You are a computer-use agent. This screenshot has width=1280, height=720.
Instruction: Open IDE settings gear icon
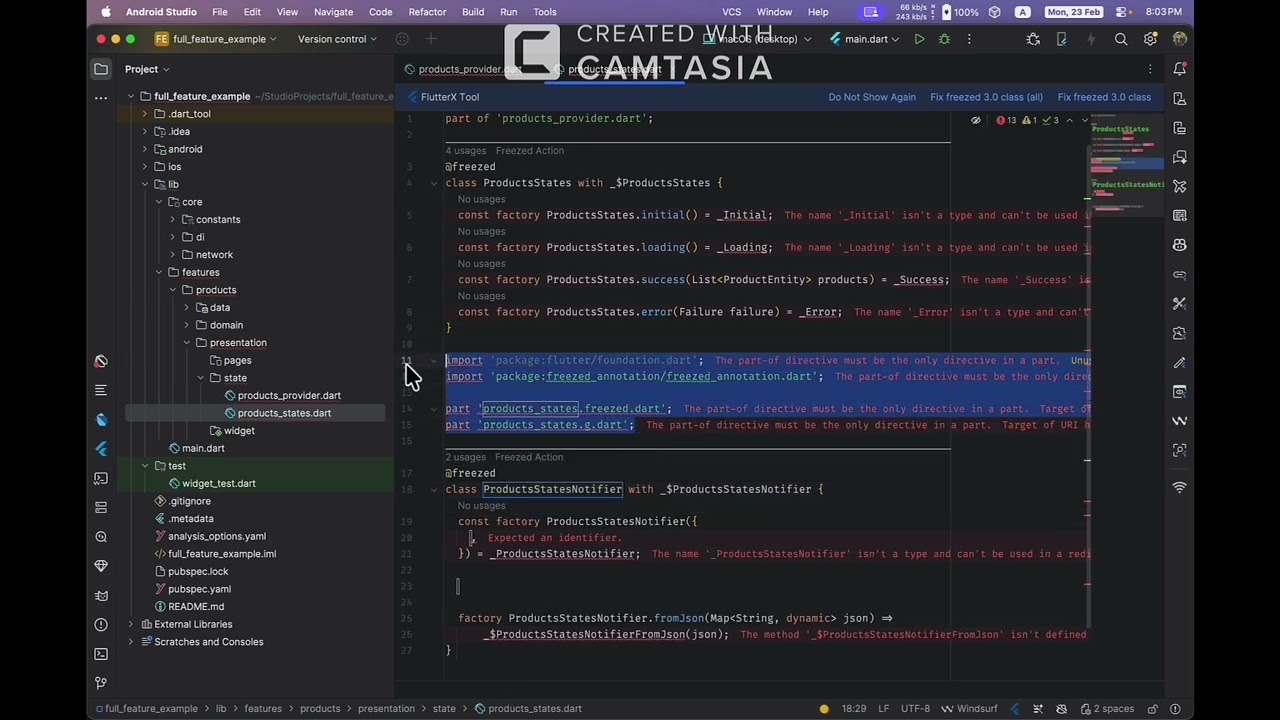pos(1150,39)
